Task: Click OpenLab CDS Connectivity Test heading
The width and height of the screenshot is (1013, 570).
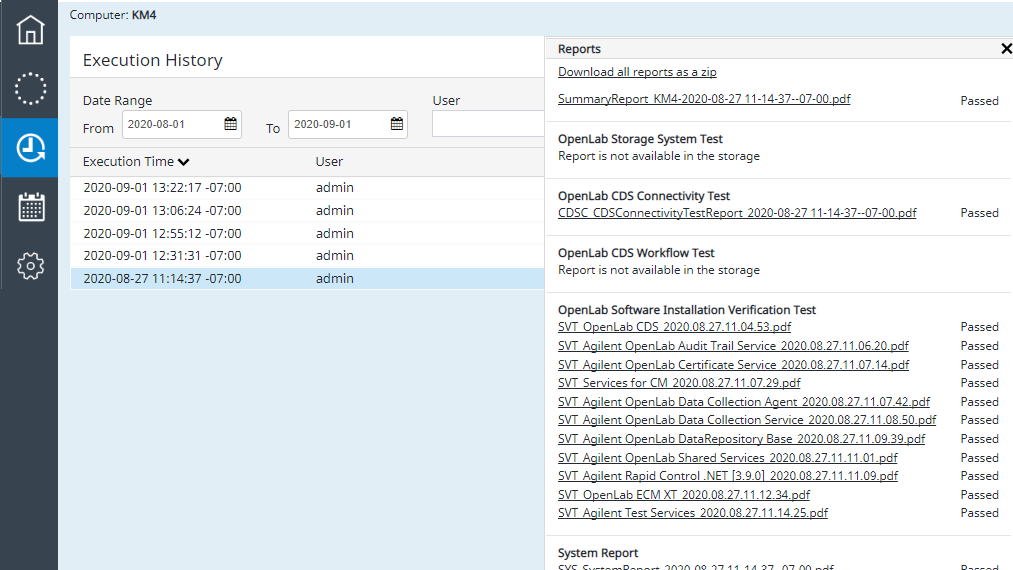Action: pos(644,196)
